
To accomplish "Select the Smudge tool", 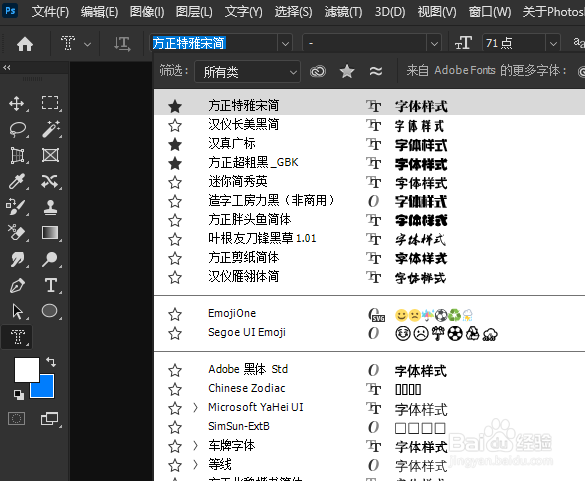I will [x=18, y=259].
